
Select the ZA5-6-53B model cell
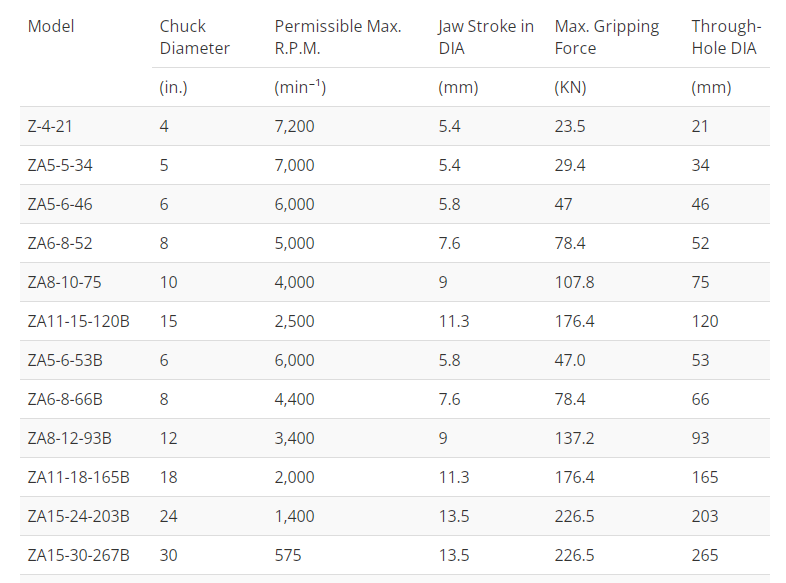(65, 360)
